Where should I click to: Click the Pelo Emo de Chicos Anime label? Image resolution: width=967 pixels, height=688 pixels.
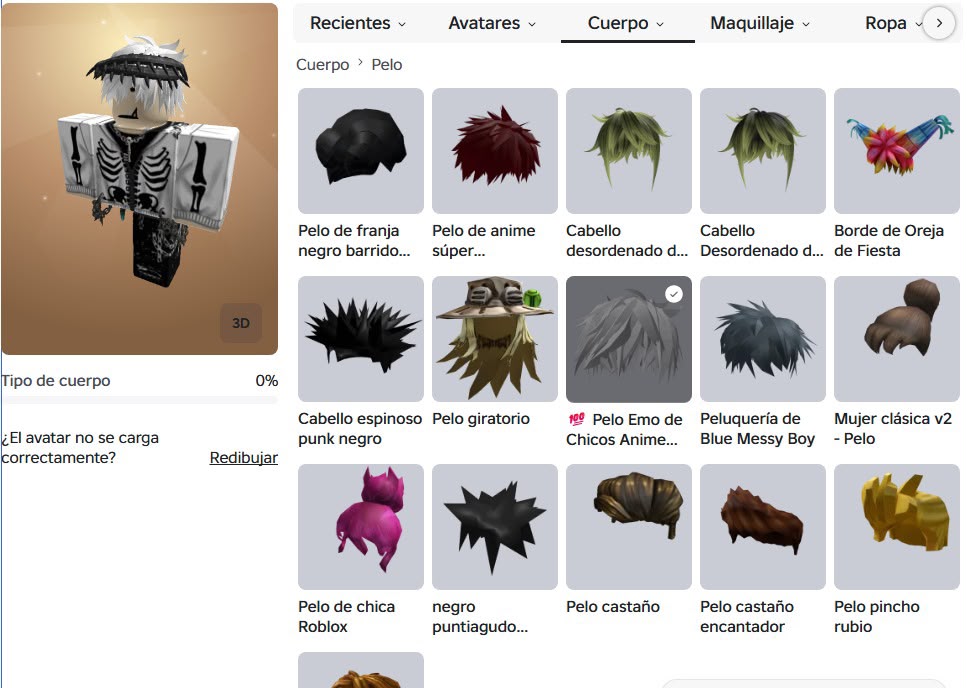coord(625,429)
